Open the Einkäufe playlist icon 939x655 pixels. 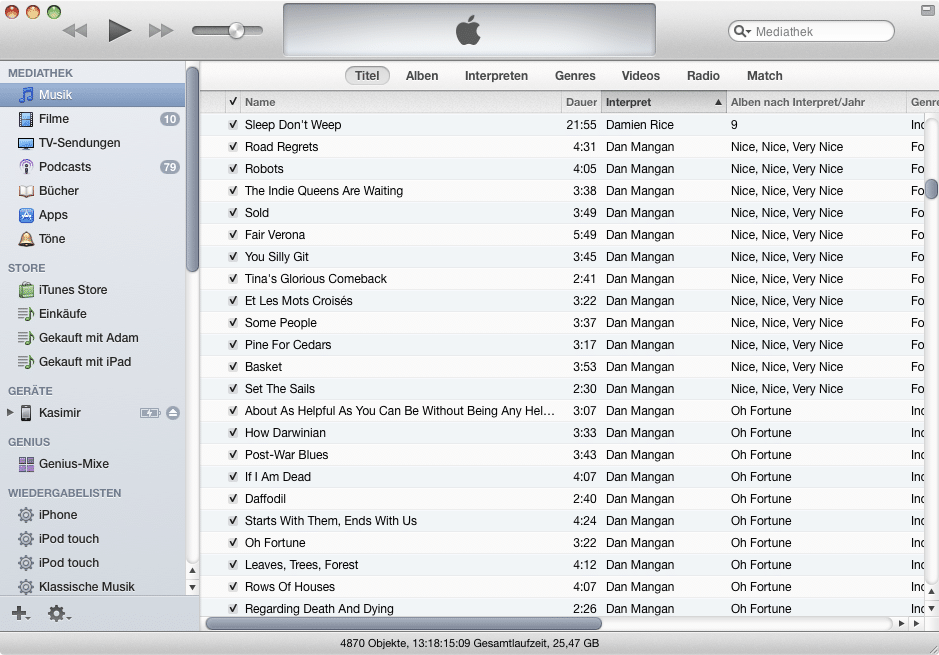[x=26, y=314]
